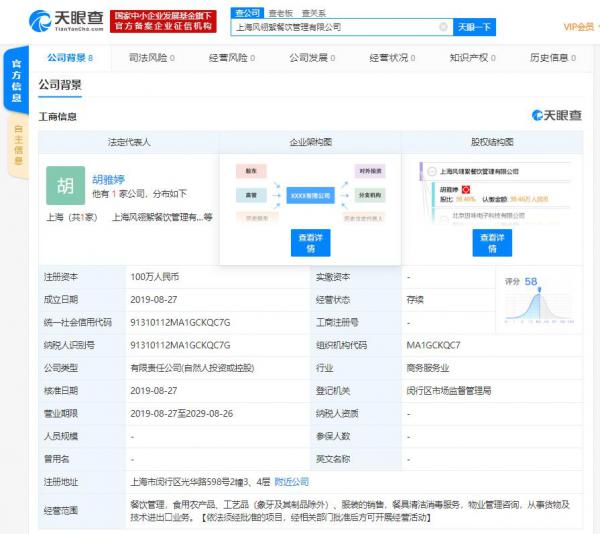
Task: Switch to the 经营状况 tab
Action: pyautogui.click(x=392, y=58)
